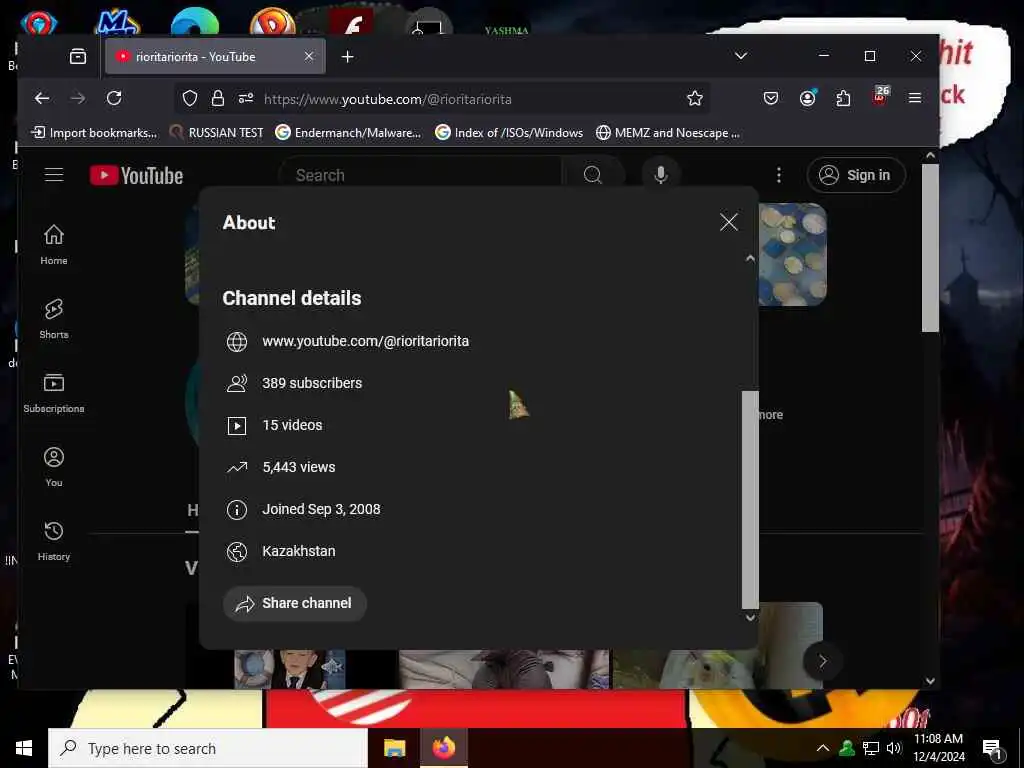Open Firefox extensions puzzle icon

tap(843, 99)
